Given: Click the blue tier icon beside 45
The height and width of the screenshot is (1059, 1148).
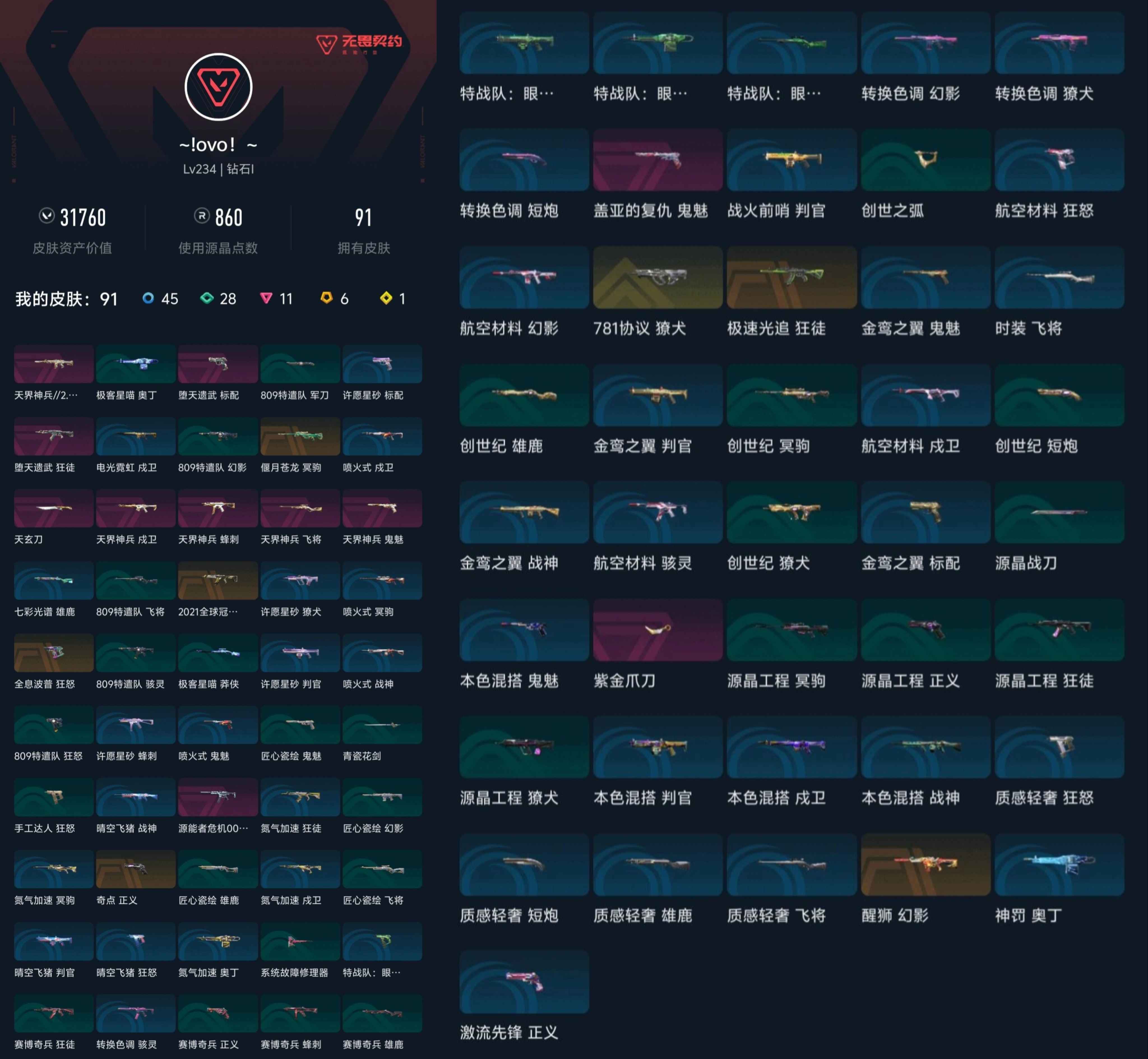Looking at the screenshot, I should point(148,298).
